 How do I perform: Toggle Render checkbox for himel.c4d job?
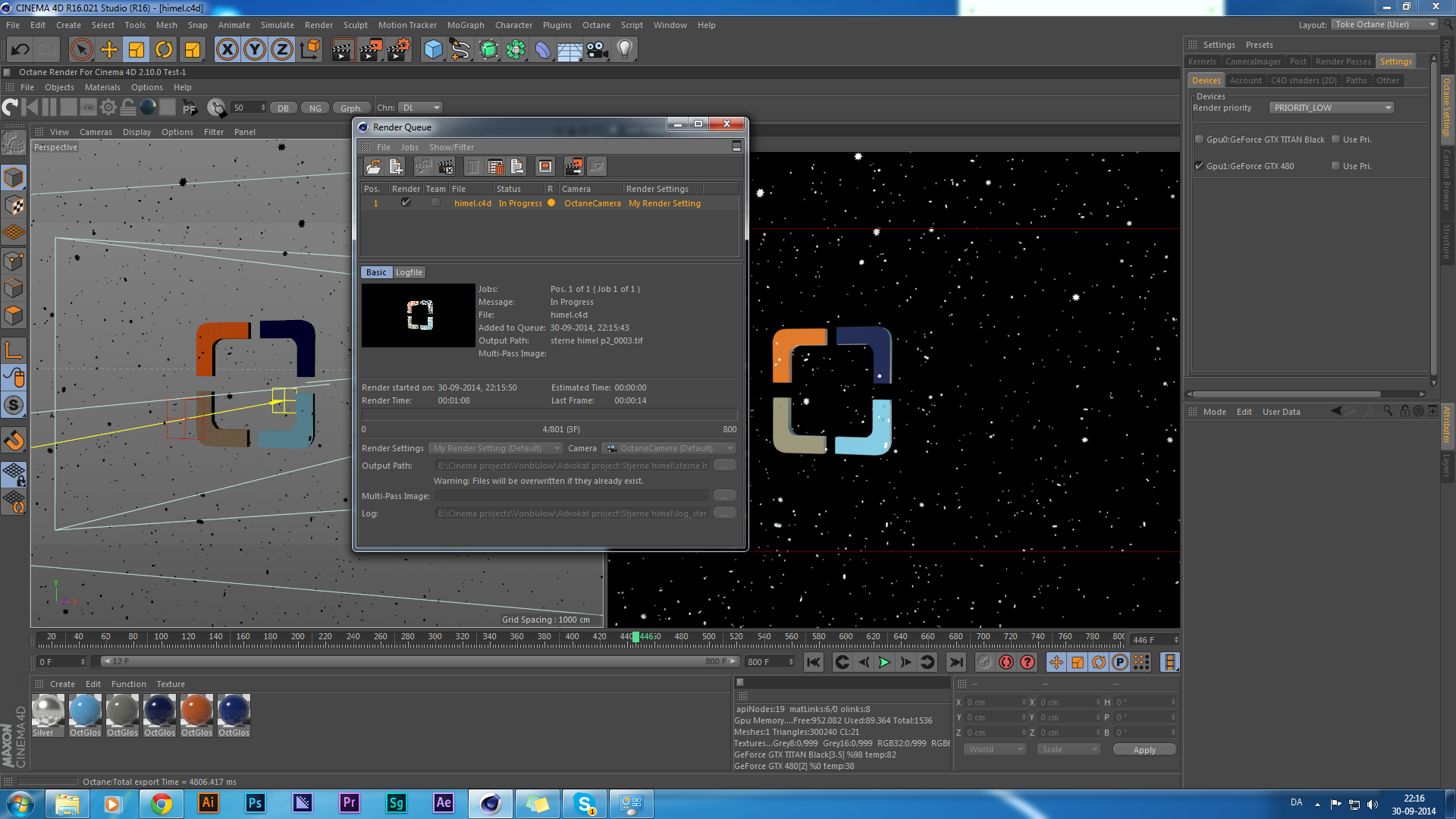pyautogui.click(x=406, y=202)
